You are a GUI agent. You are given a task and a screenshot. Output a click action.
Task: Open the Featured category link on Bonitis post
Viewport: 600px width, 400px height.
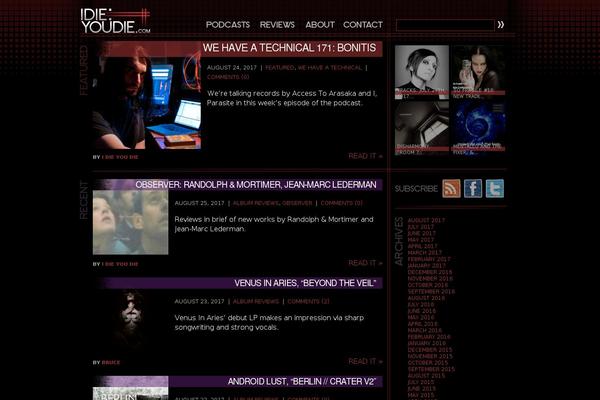tap(280, 68)
